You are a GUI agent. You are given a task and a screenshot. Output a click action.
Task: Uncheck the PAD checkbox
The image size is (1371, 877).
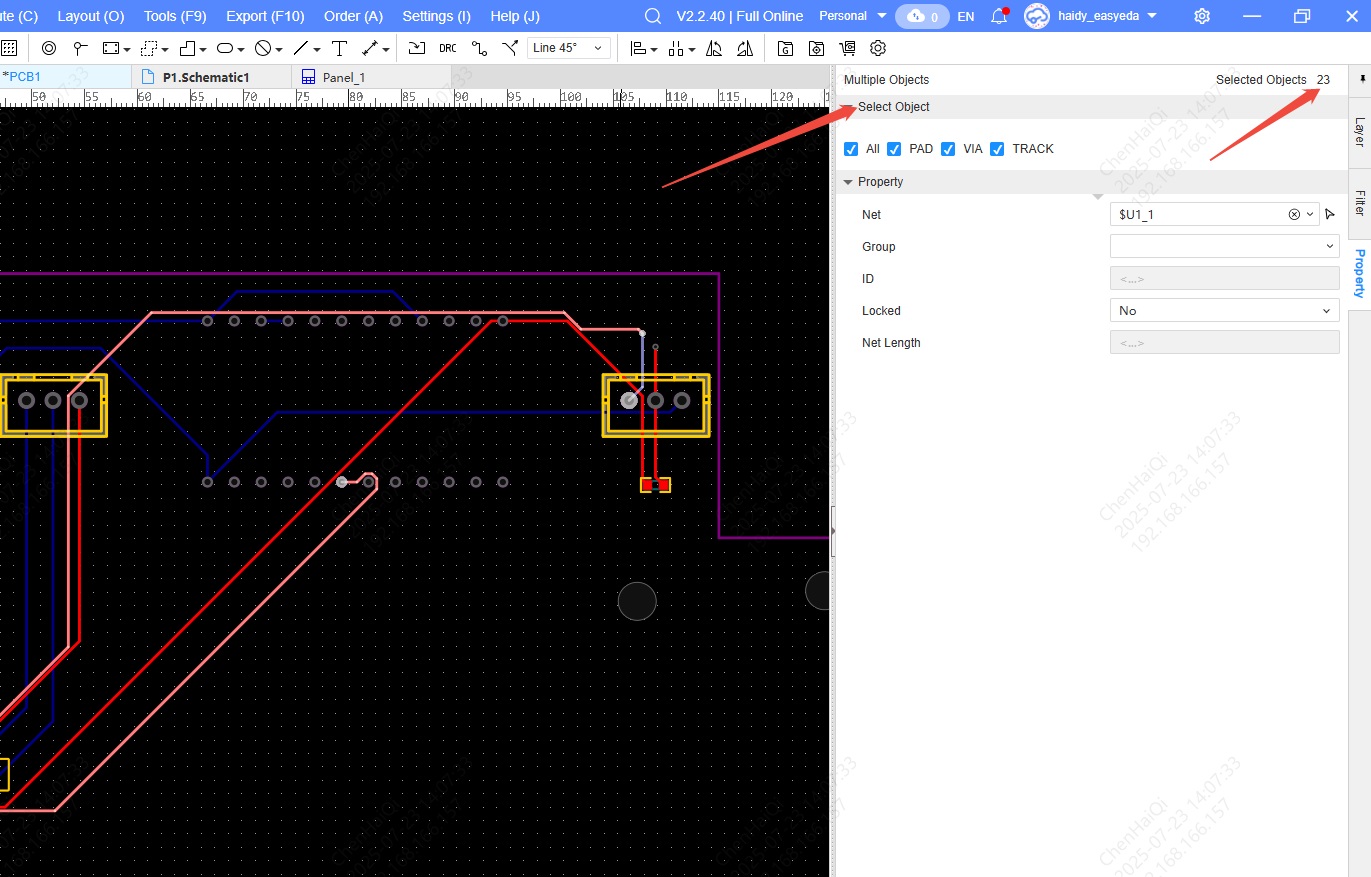point(894,149)
